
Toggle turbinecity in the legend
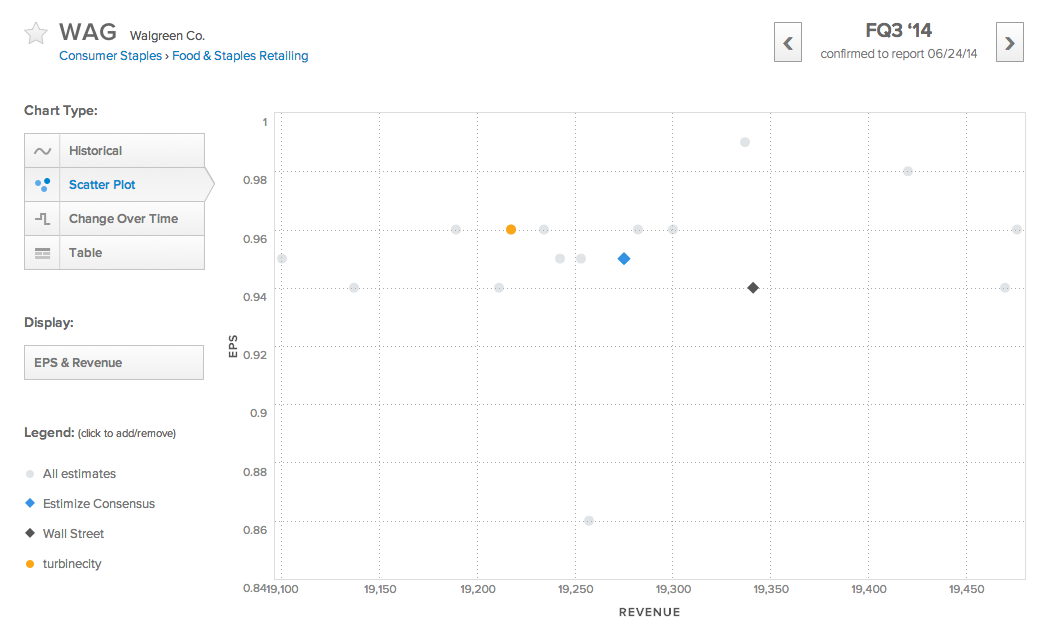pos(64,564)
